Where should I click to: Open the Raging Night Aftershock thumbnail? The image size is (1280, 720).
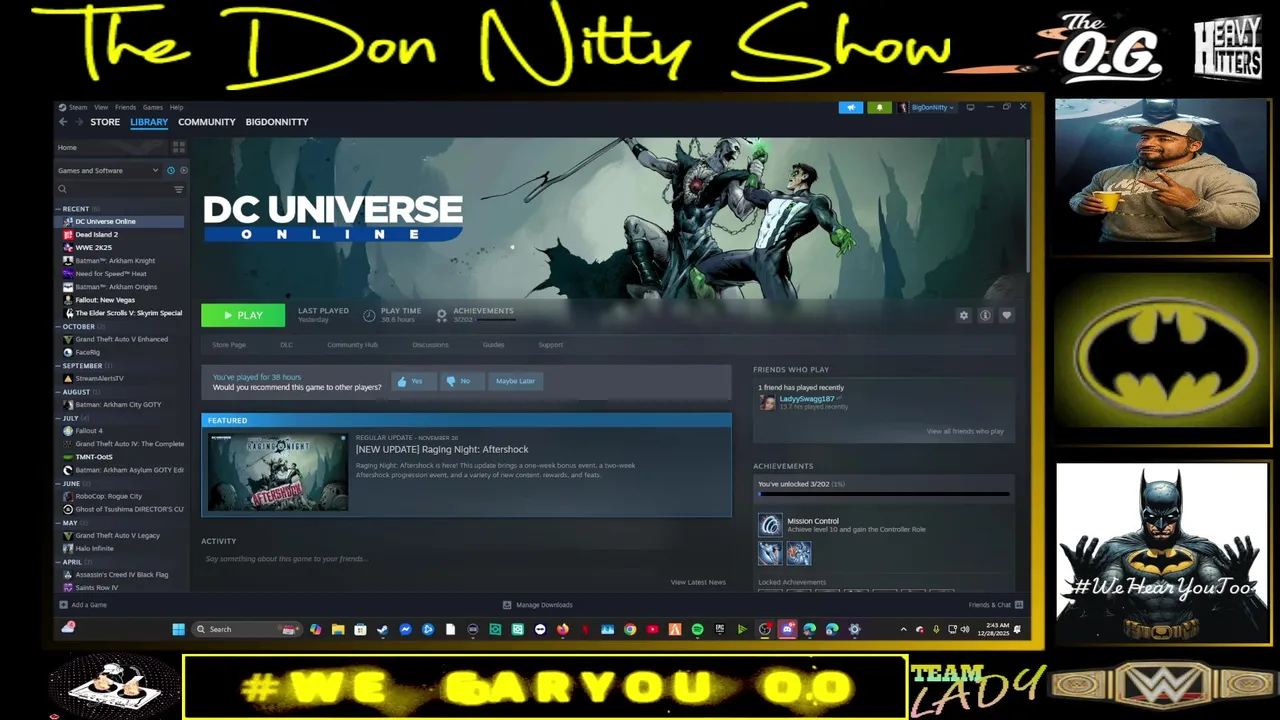click(x=278, y=472)
